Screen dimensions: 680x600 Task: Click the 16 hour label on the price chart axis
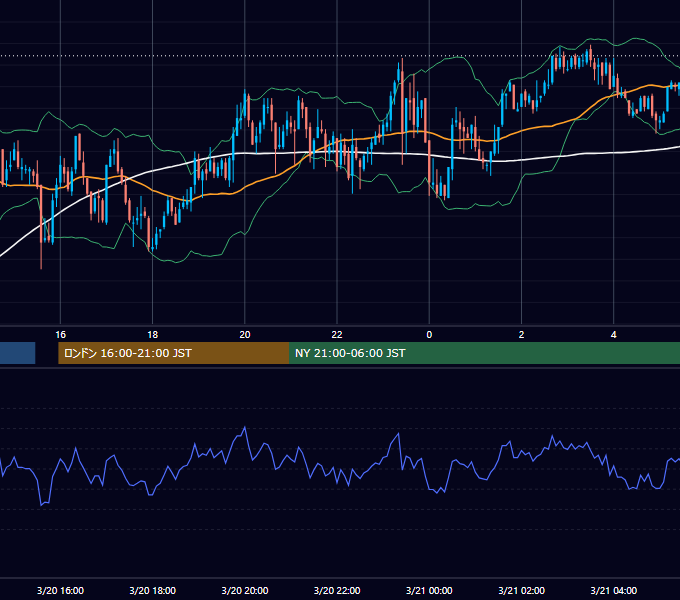tap(61, 335)
